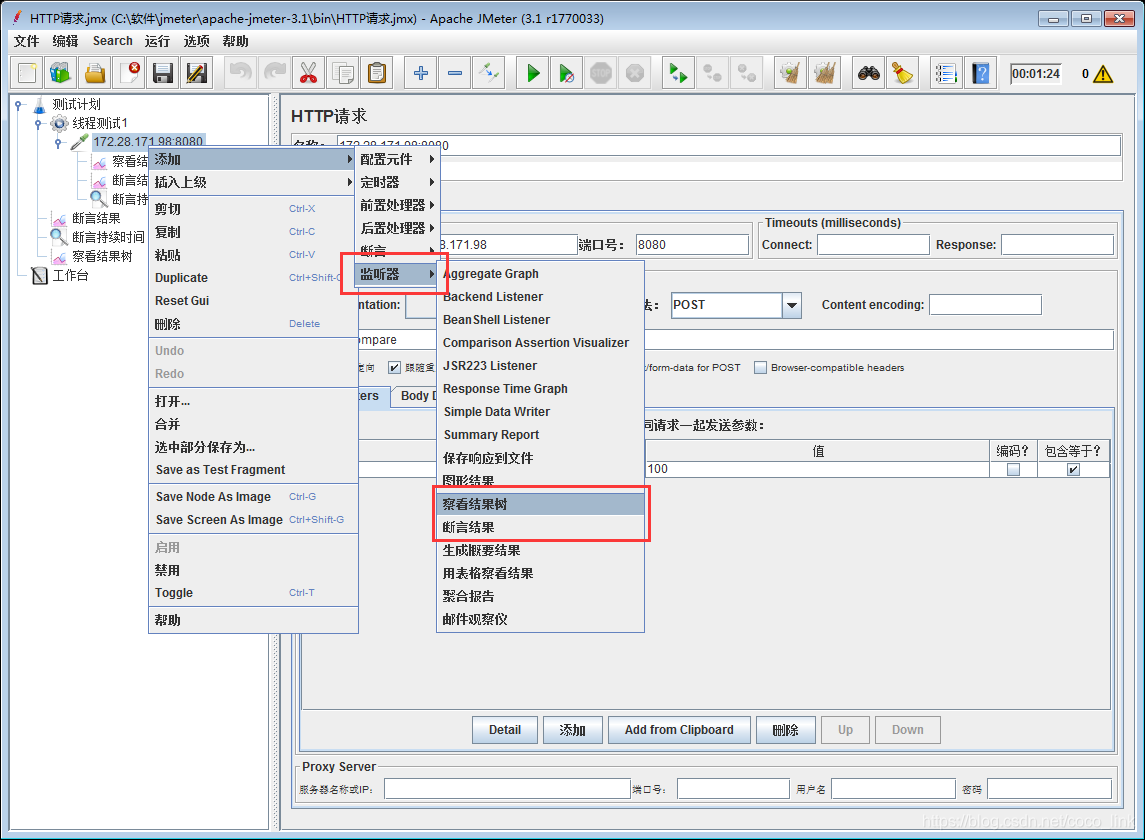Collapse the 测试计划 tree node toggle
Screen dimensions: 1145x840
click(18, 105)
